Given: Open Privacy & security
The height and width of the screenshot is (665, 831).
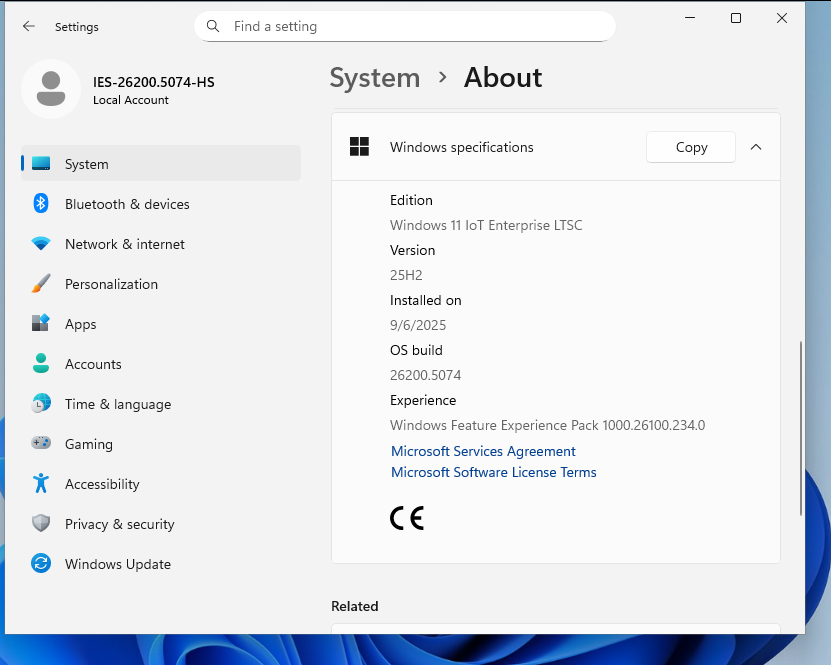Looking at the screenshot, I should tap(161, 524).
